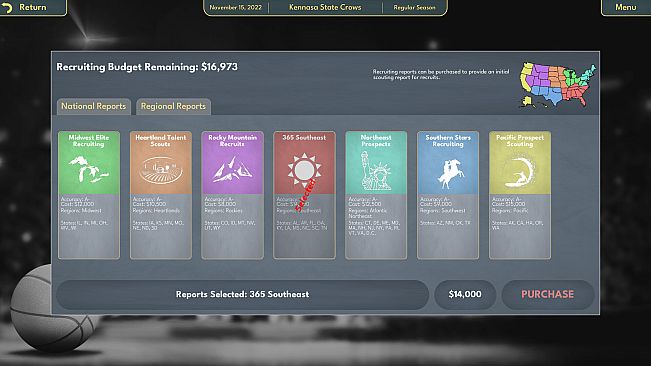
Task: Select the Midwest Elite Recruiting title
Action: point(89,141)
